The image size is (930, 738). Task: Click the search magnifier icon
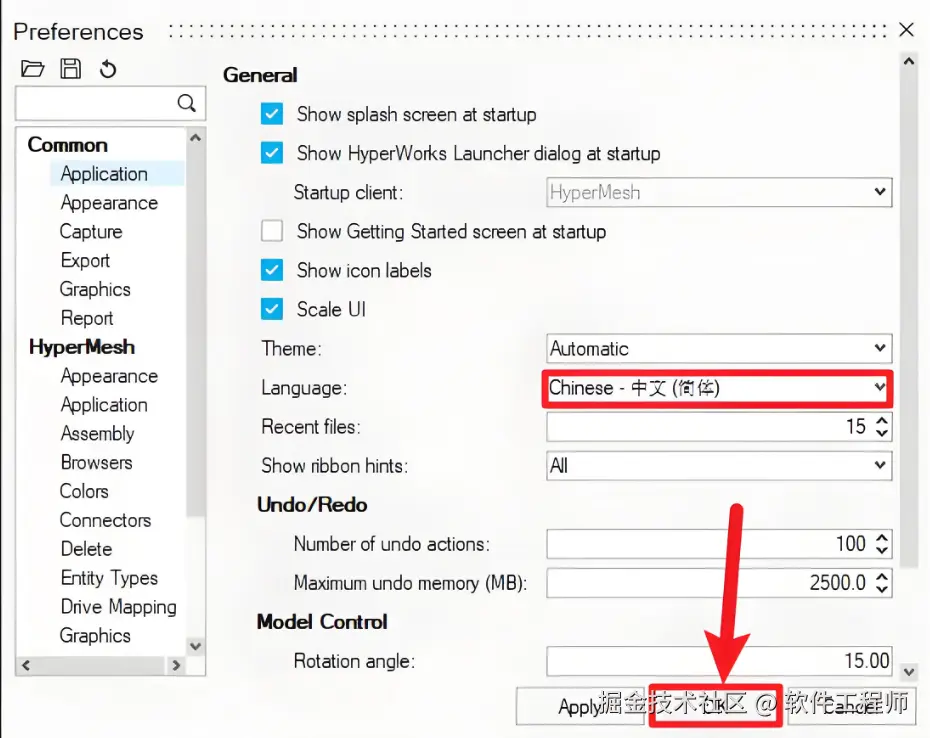pyautogui.click(x=186, y=103)
